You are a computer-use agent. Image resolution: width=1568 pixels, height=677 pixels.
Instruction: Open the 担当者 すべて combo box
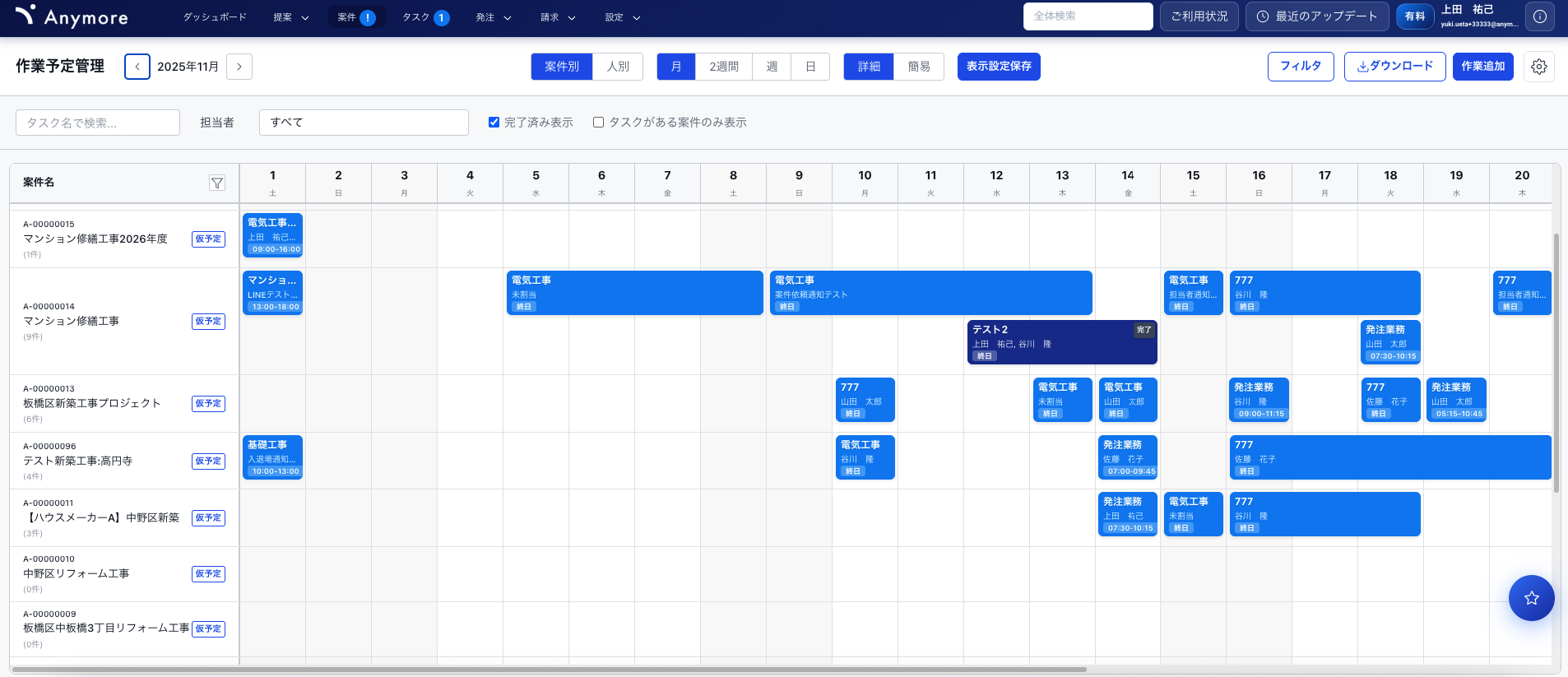[x=364, y=123]
